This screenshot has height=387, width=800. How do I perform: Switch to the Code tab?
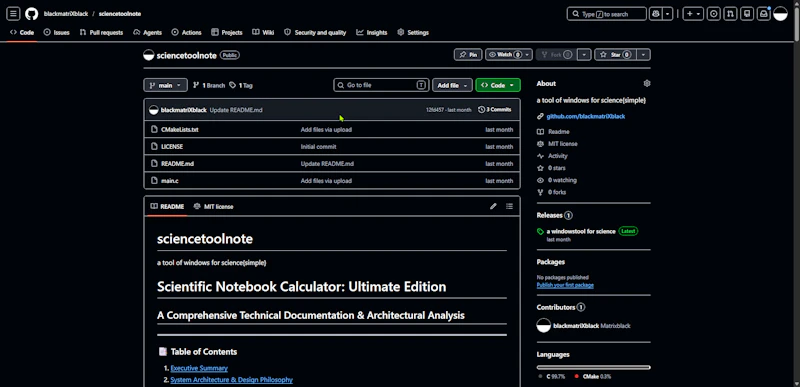(22, 32)
